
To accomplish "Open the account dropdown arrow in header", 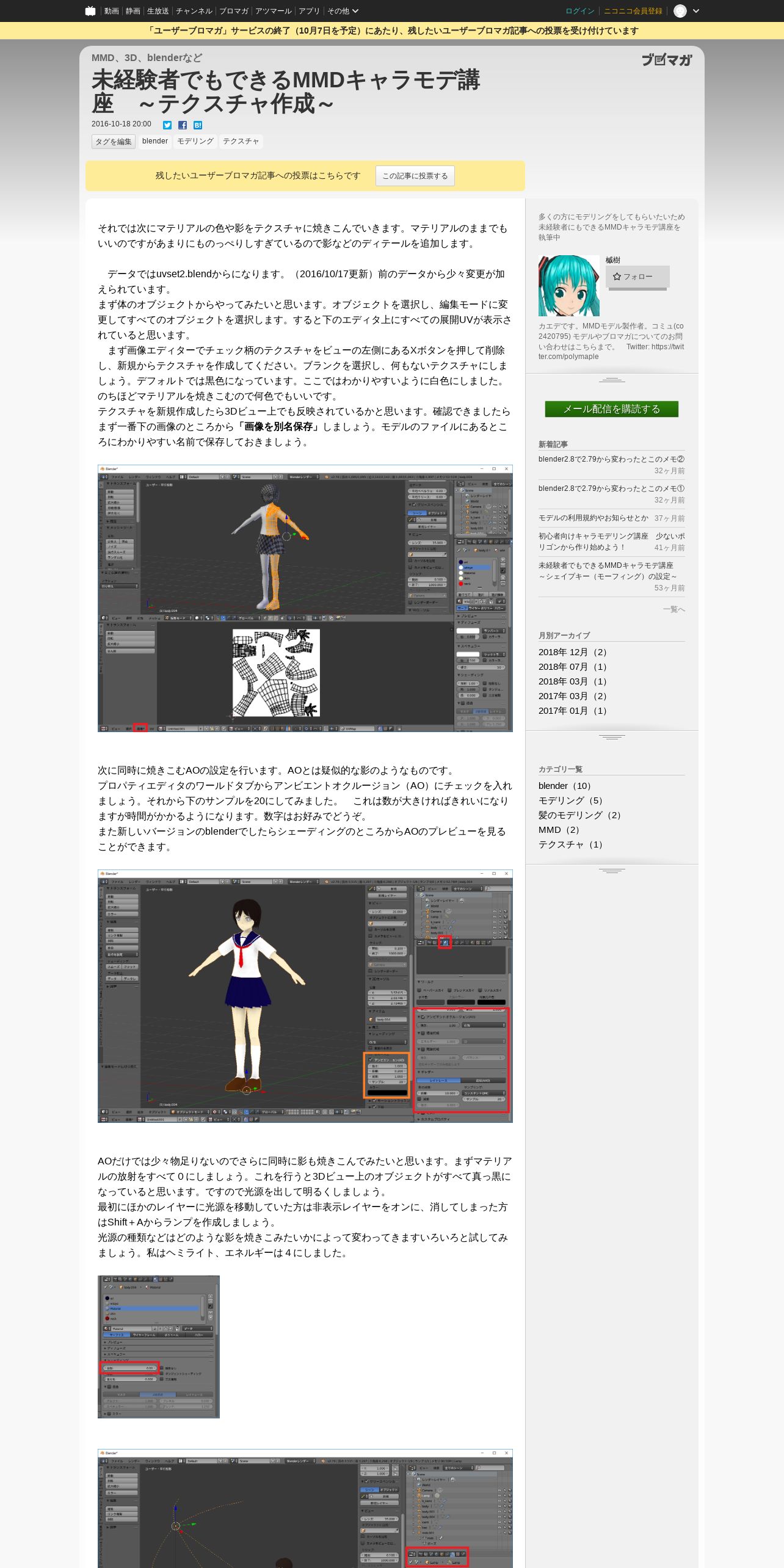I will 696,11.
